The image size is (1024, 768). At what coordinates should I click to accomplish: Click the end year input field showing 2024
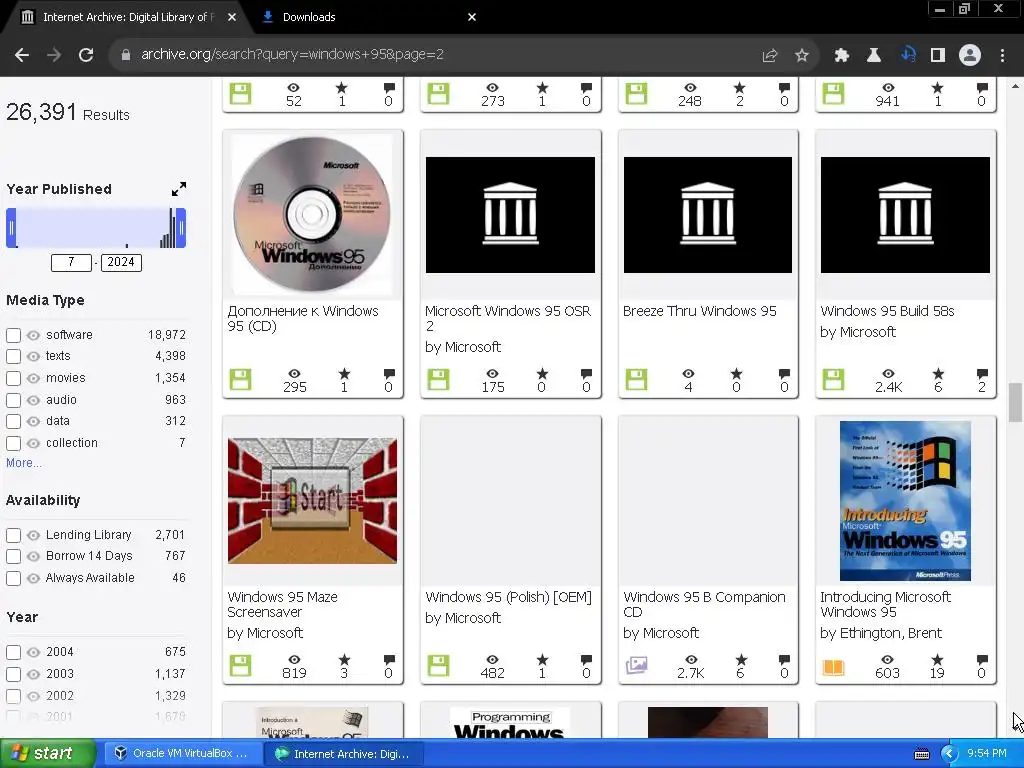click(x=121, y=263)
